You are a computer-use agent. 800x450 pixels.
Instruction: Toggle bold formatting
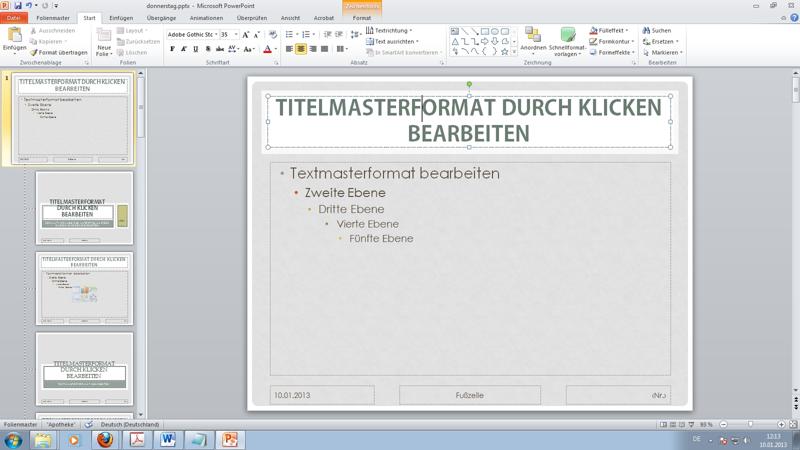point(172,49)
